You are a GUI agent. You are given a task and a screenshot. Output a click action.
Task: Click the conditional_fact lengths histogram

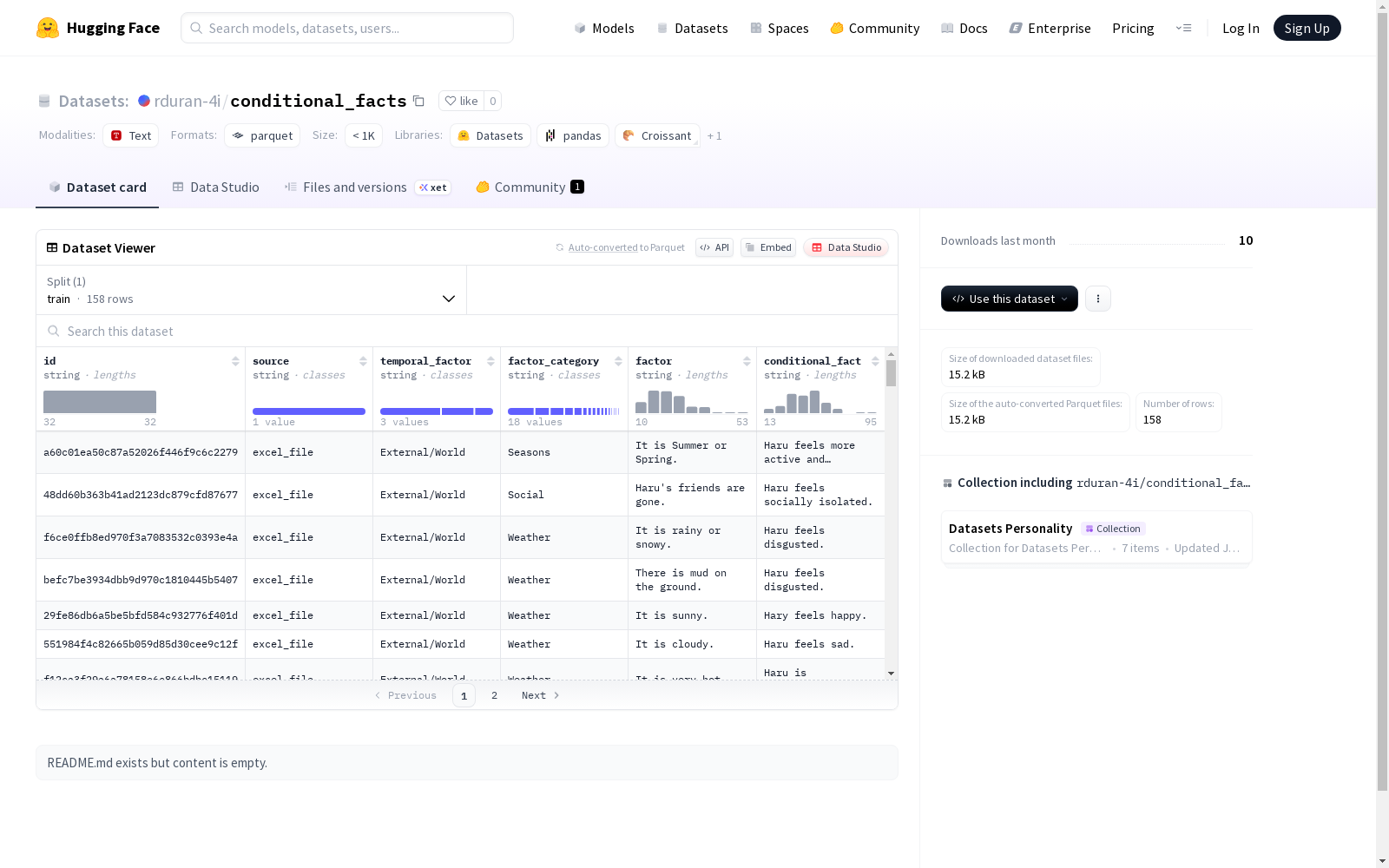click(x=820, y=402)
